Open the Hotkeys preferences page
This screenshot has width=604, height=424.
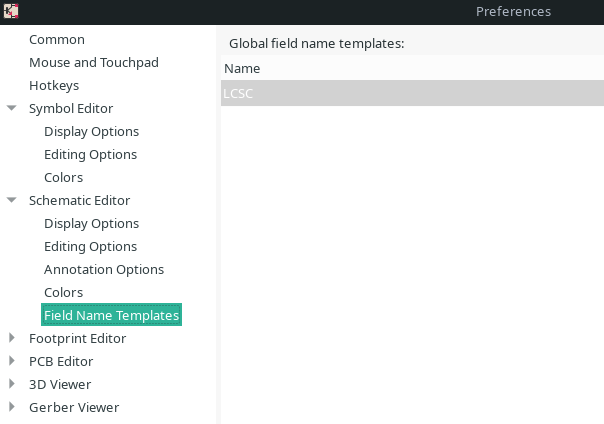click(53, 86)
